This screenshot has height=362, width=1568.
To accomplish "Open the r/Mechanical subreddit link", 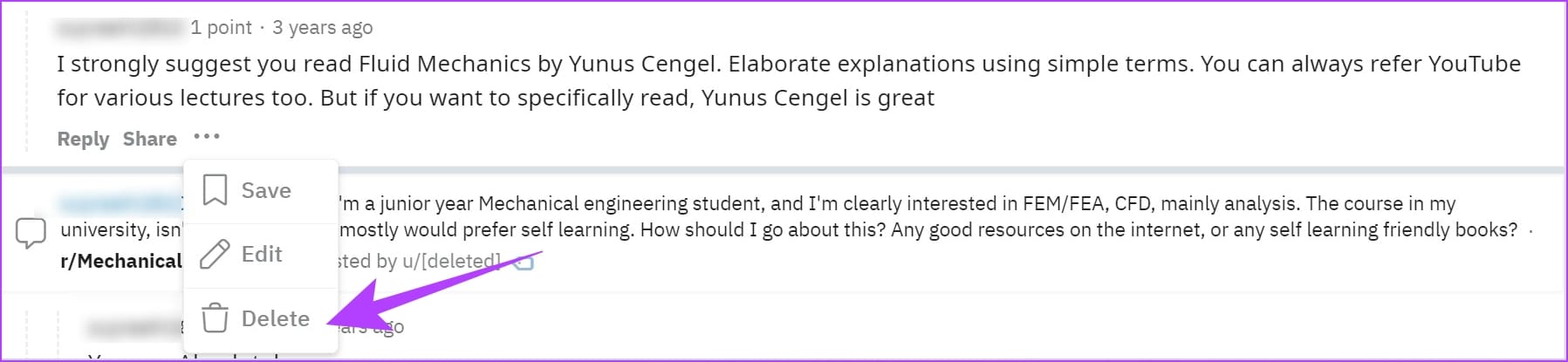I will (x=120, y=261).
